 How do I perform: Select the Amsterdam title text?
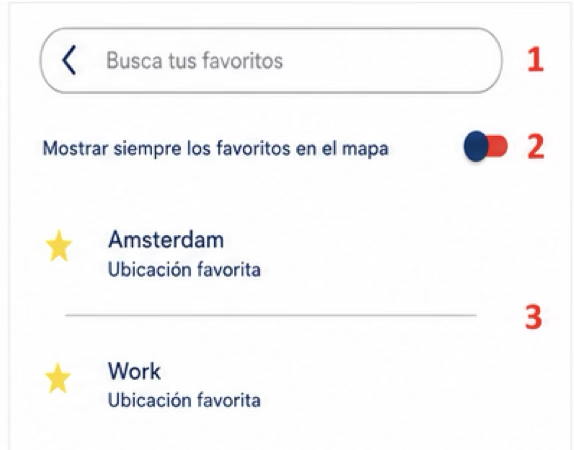tap(166, 240)
